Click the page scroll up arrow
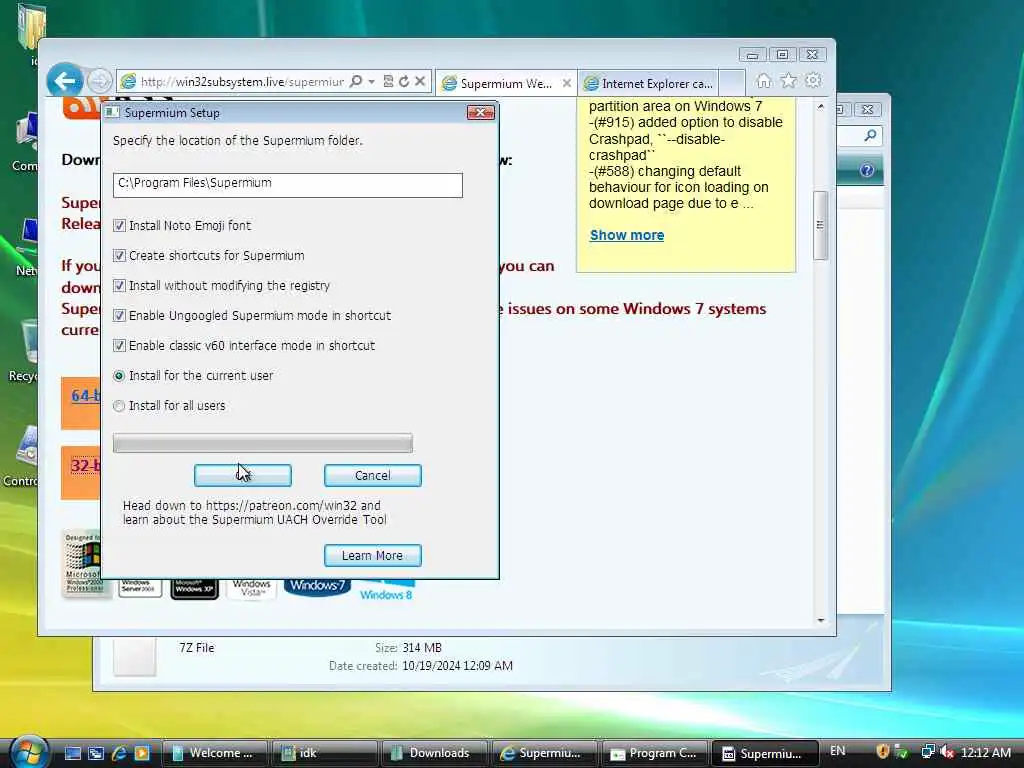The image size is (1024, 768). pos(821,106)
